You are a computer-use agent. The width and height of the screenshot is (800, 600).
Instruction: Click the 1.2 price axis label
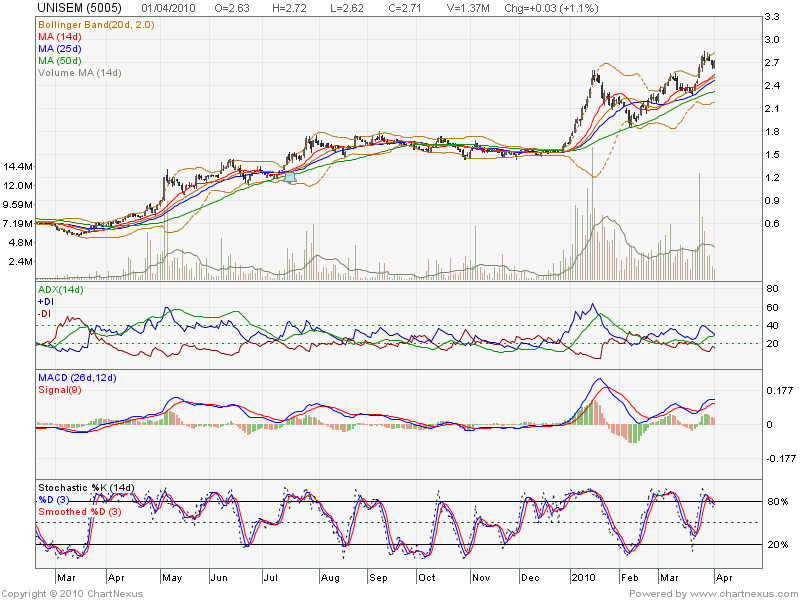pos(772,178)
